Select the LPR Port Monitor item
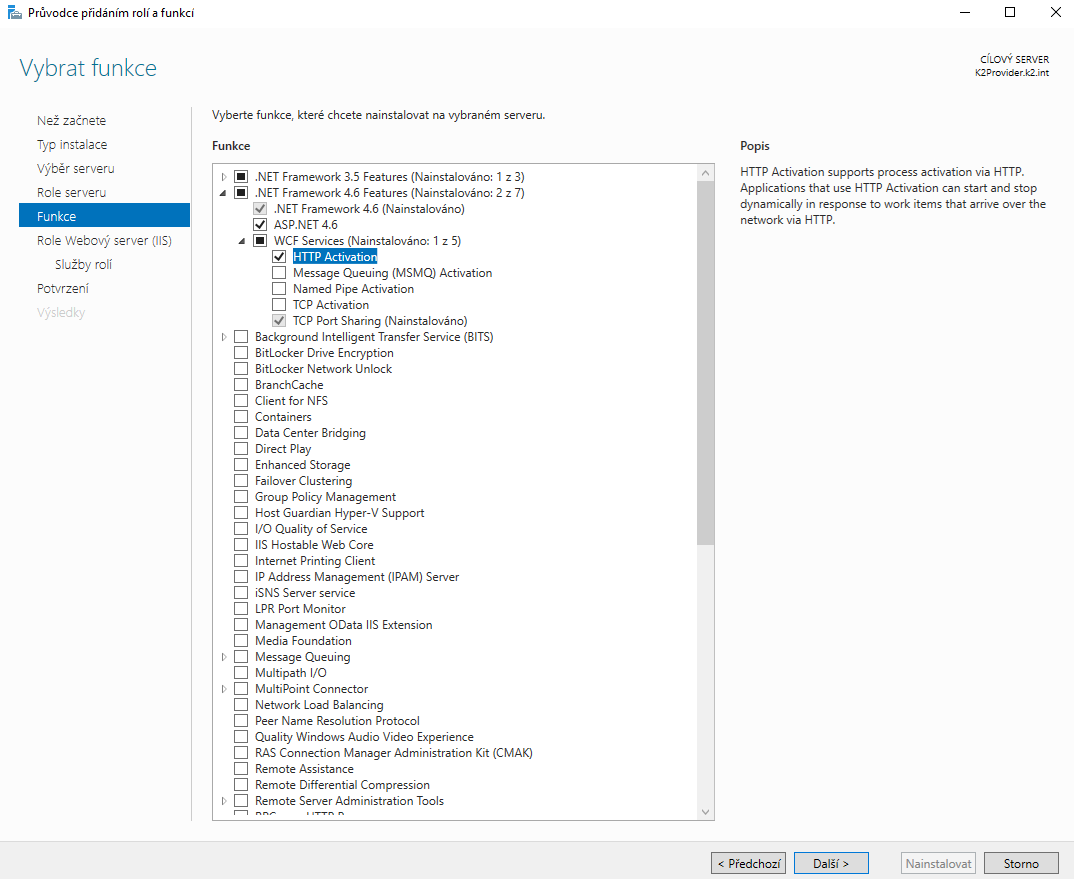The height and width of the screenshot is (879, 1074). coord(300,609)
